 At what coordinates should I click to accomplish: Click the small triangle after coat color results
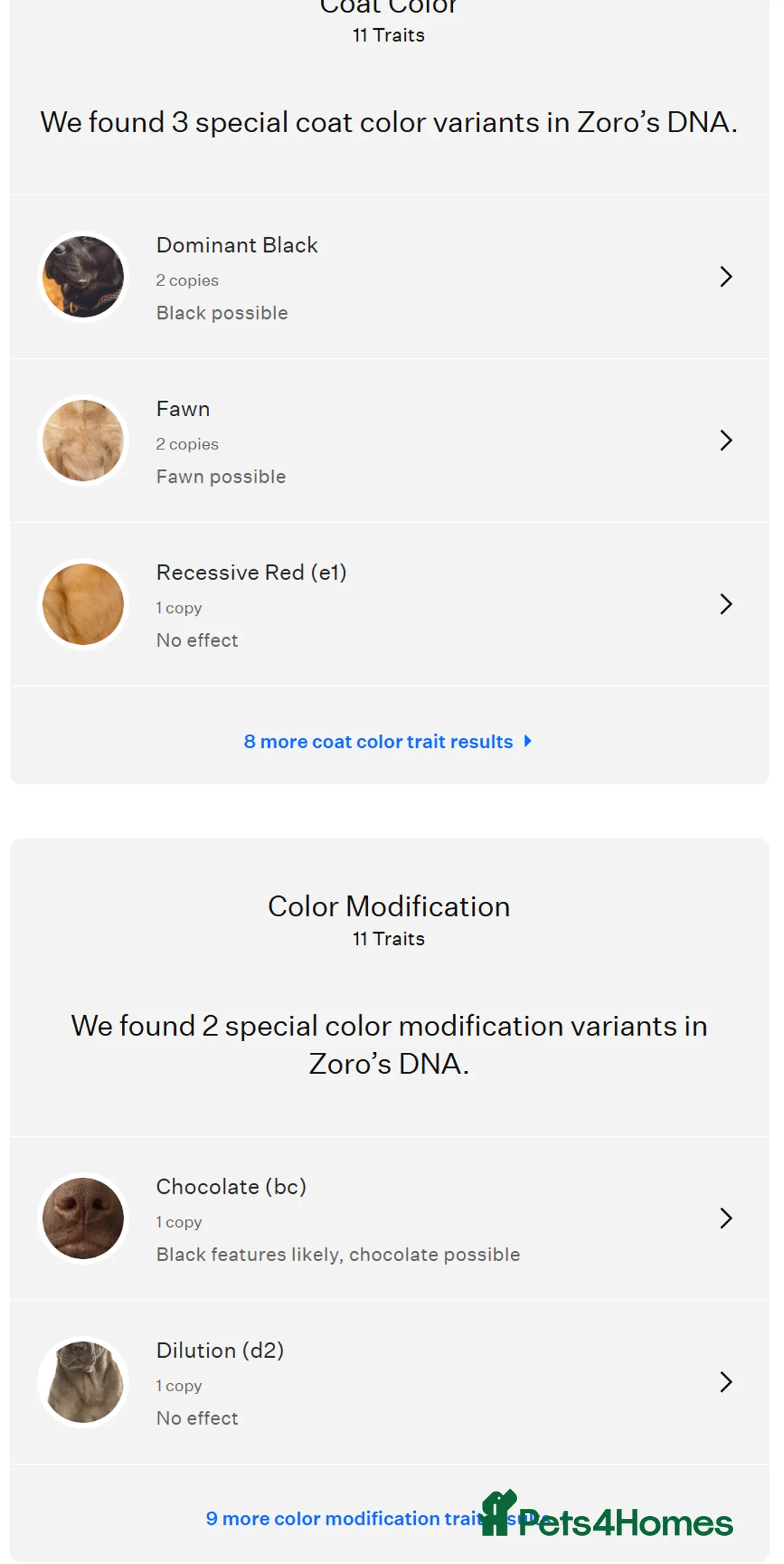point(528,741)
